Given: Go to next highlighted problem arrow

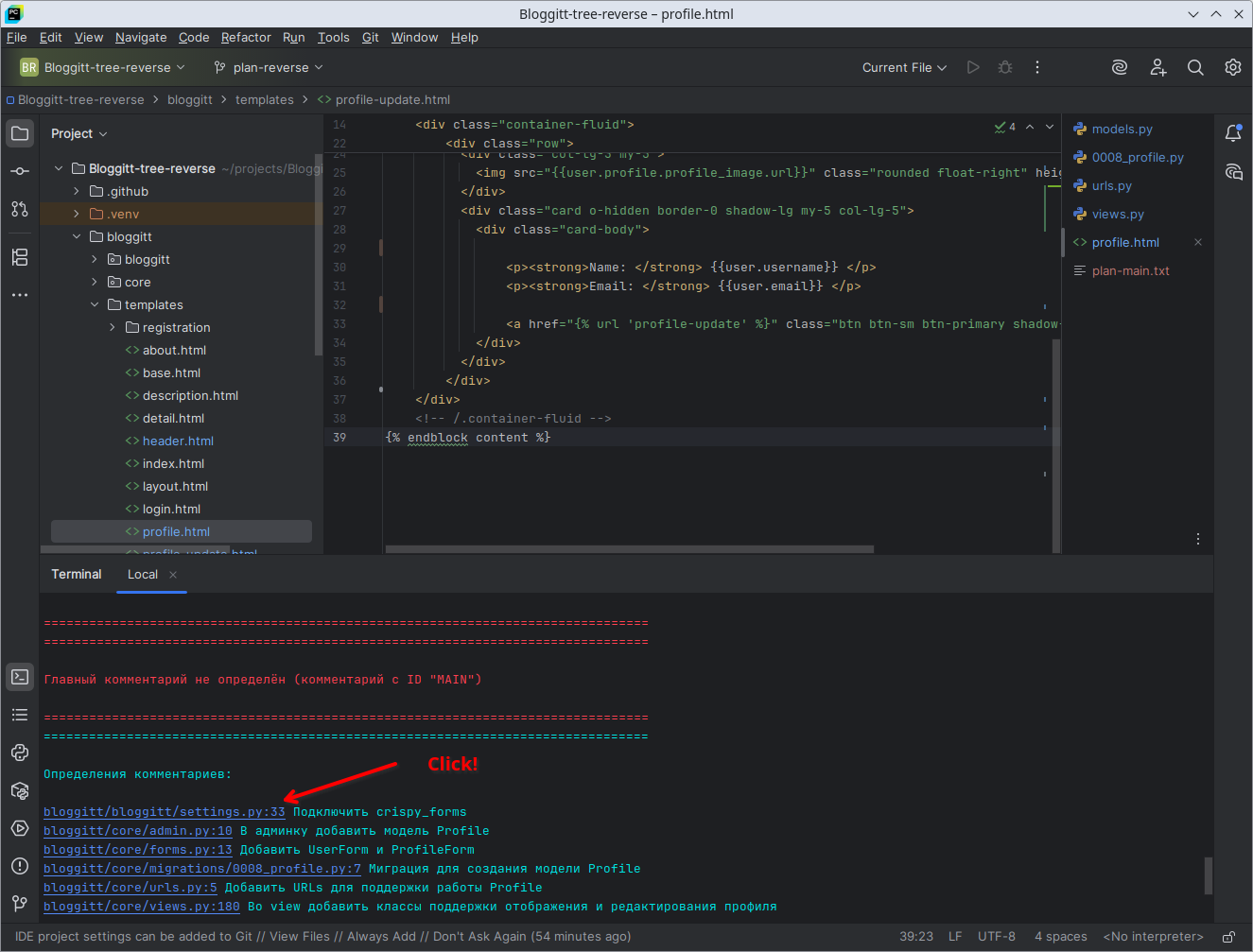Looking at the screenshot, I should point(1050,127).
